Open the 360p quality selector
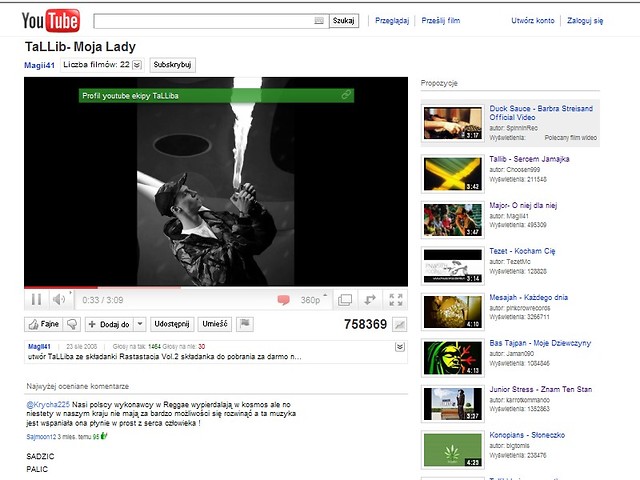 coord(313,300)
